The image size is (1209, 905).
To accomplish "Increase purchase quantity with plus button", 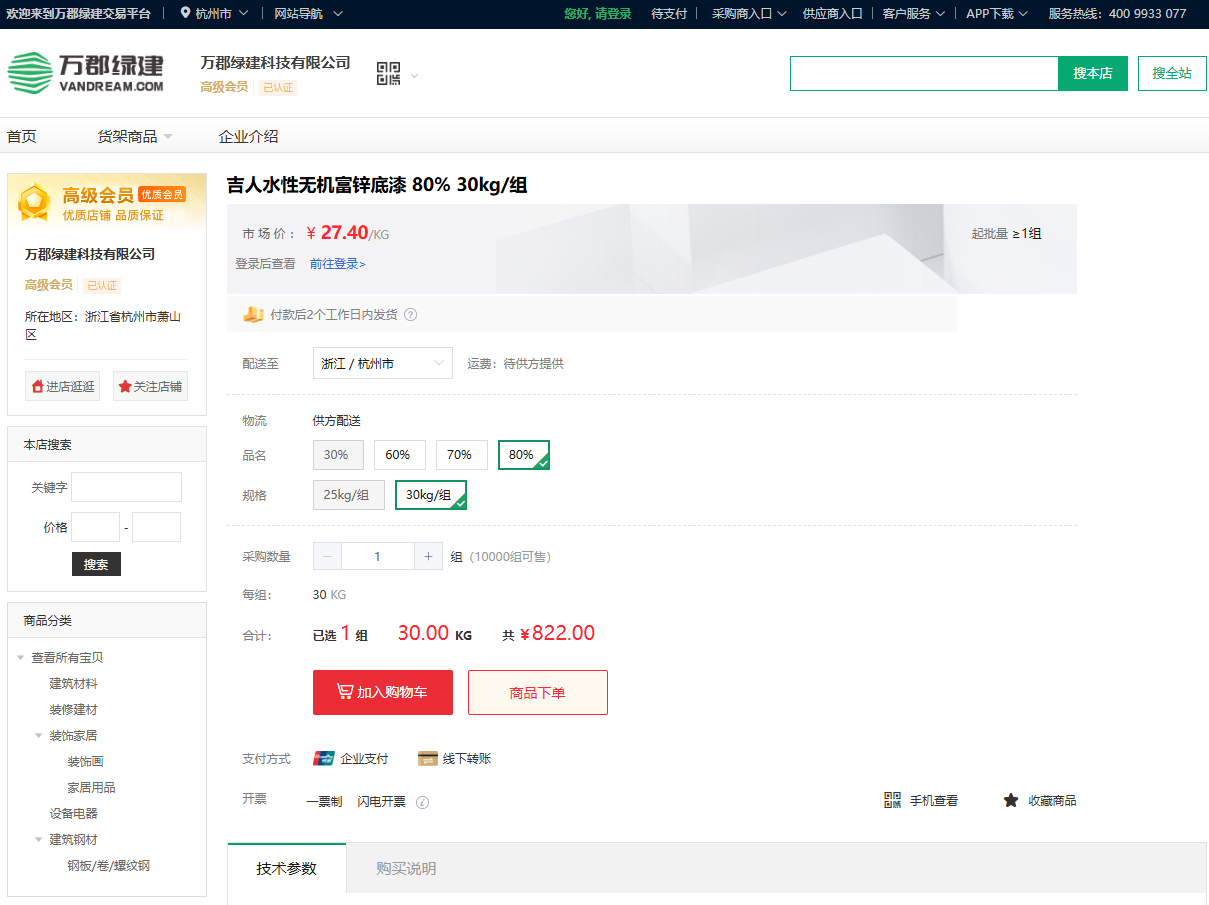I will [428, 556].
